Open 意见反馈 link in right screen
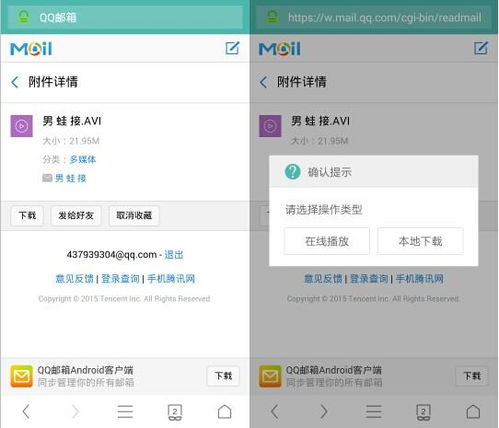Image resolution: width=499 pixels, height=428 pixels. pyautogui.click(x=323, y=279)
